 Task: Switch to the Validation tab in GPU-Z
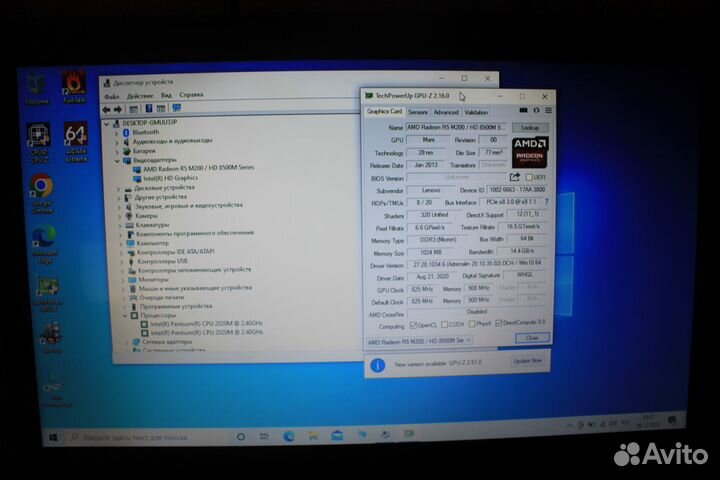[x=476, y=112]
